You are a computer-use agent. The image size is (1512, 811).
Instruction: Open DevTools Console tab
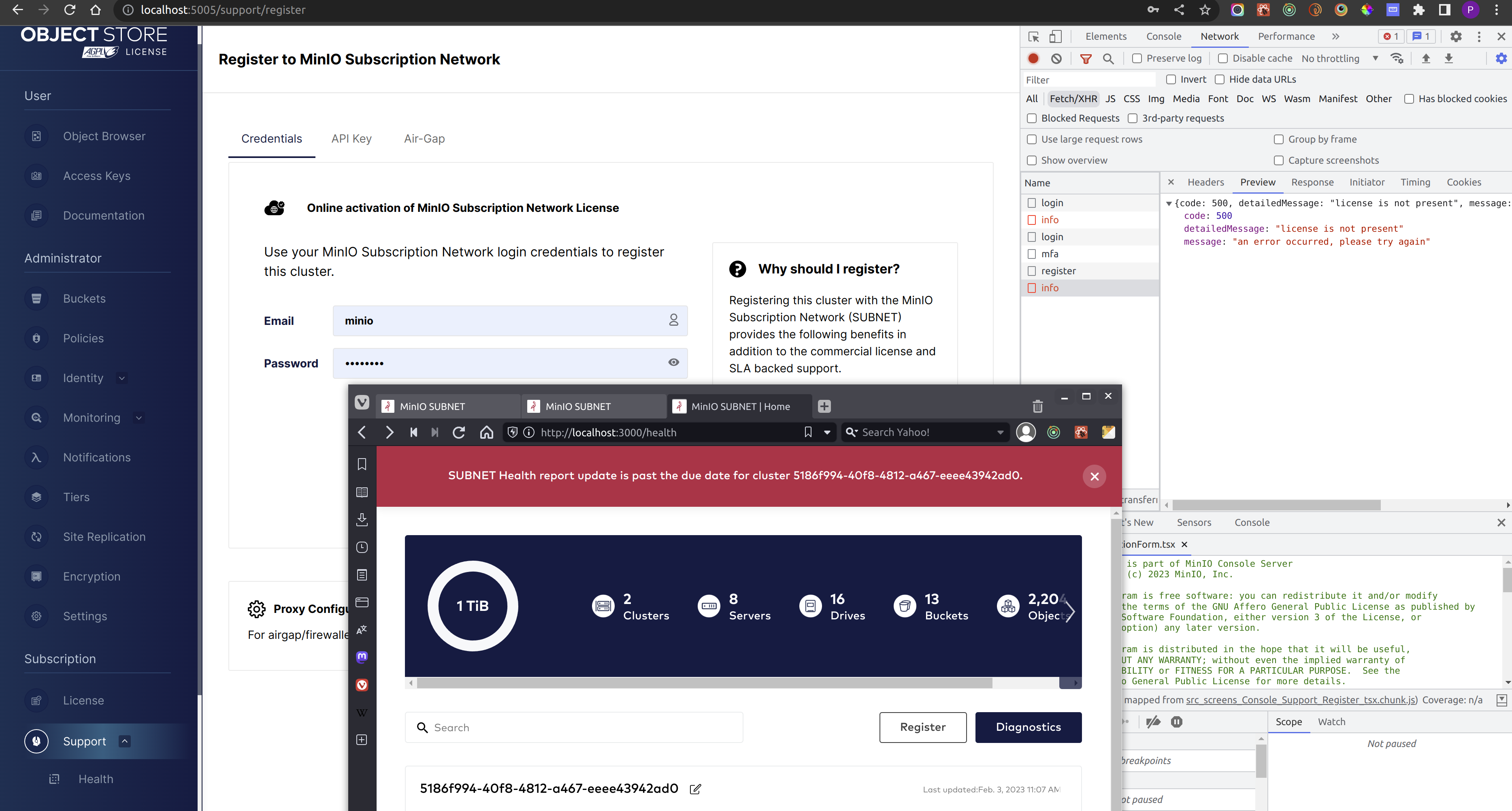coord(1163,36)
